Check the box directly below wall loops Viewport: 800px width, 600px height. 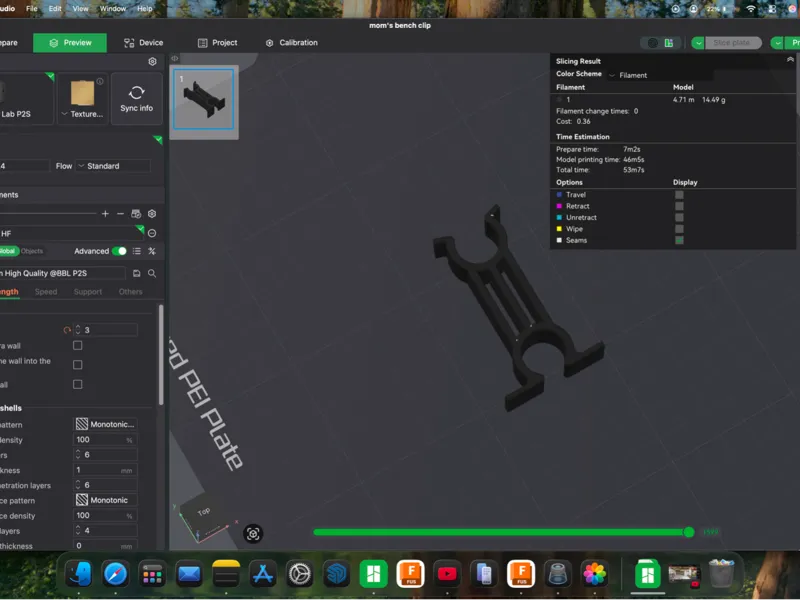[78, 345]
